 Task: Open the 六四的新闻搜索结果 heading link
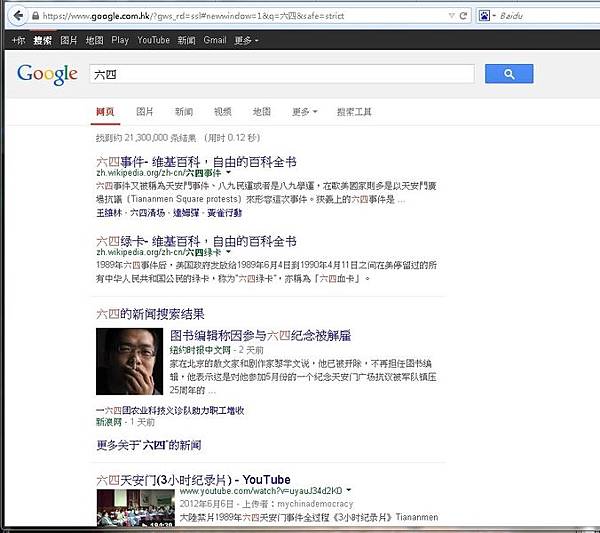pos(150,314)
